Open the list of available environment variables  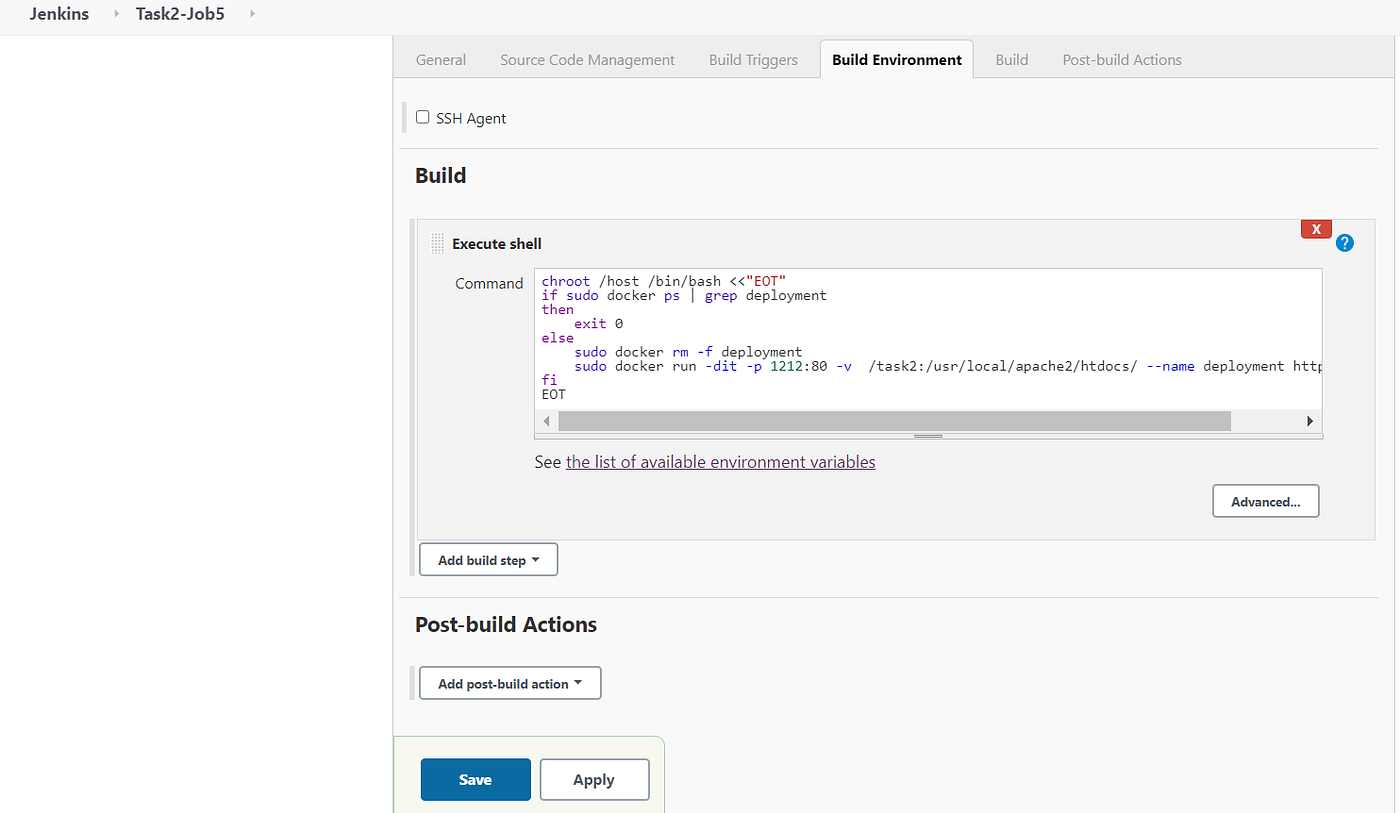tap(720, 461)
